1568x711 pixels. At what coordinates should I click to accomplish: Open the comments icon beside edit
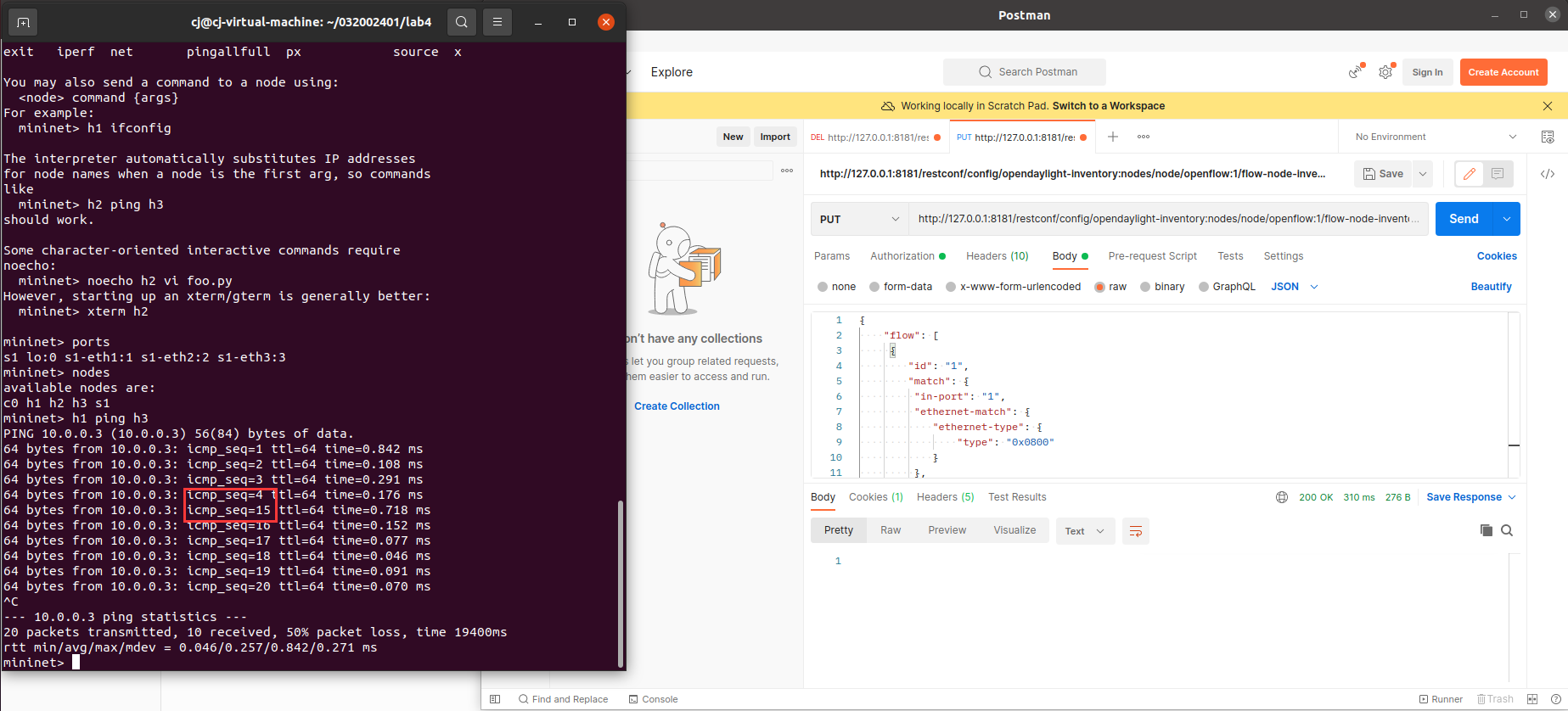[x=1498, y=174]
